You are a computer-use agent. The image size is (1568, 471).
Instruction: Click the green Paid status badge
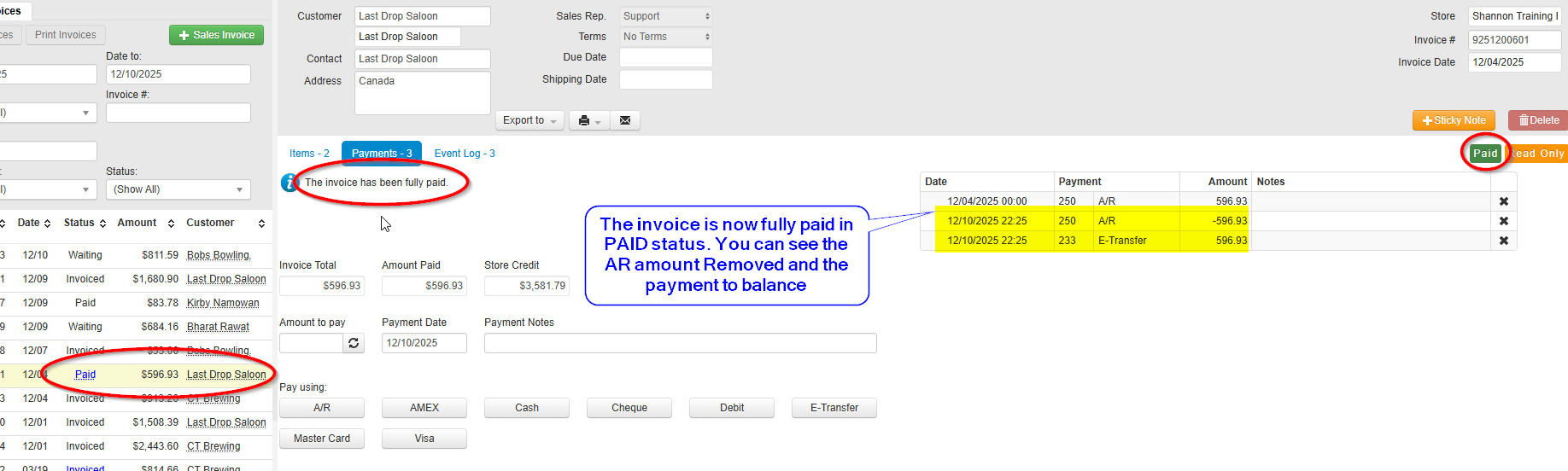1485,154
